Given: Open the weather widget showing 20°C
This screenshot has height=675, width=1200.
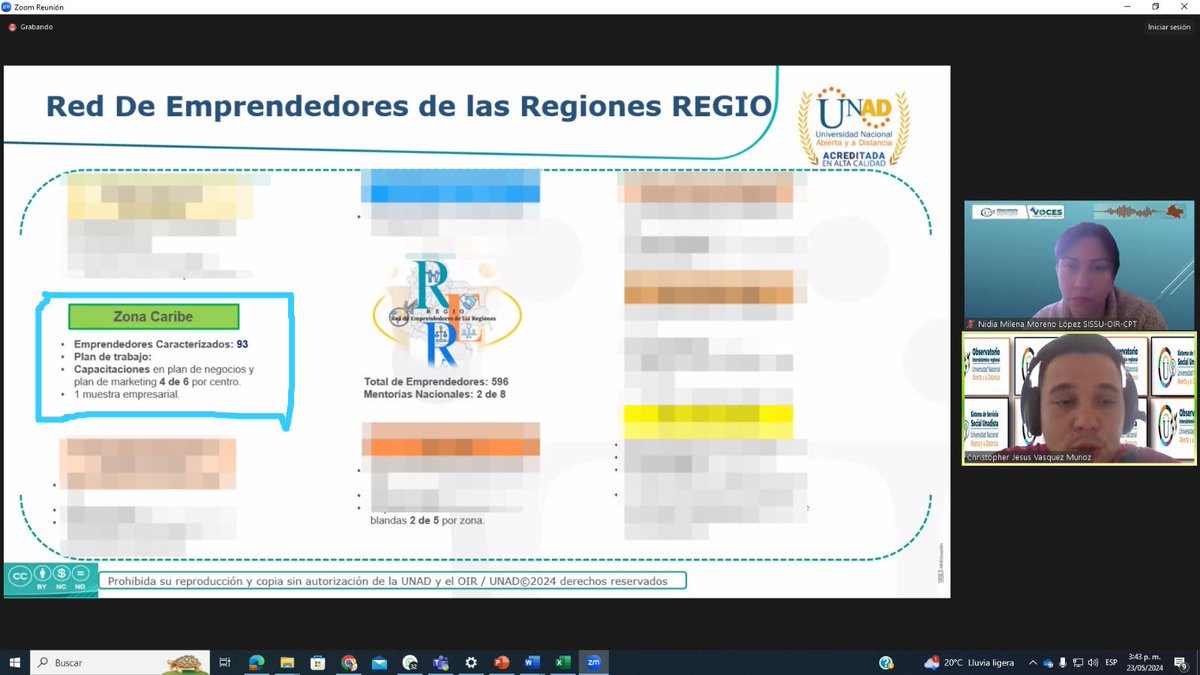Looking at the screenshot, I should pos(969,662).
